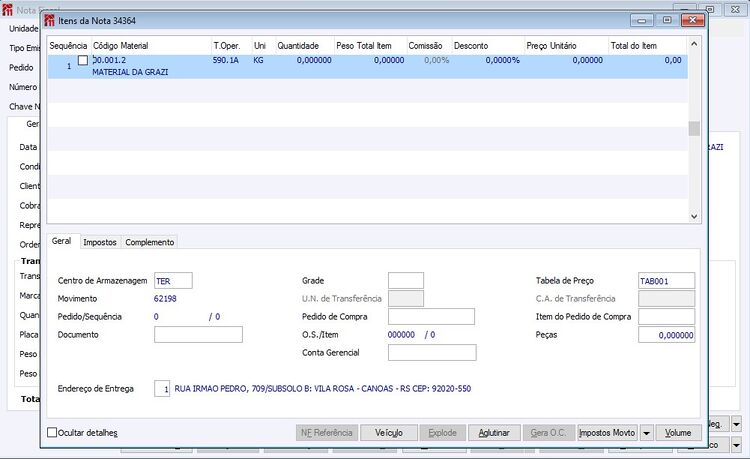This screenshot has width=750, height=459.
Task: Maximize the Itens da Nota window
Action: (667, 20)
